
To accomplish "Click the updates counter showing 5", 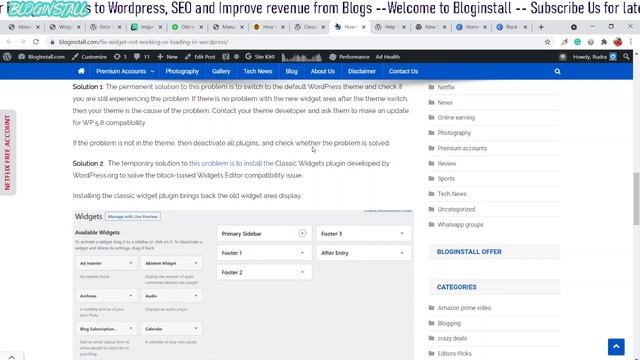I will 120,57.
